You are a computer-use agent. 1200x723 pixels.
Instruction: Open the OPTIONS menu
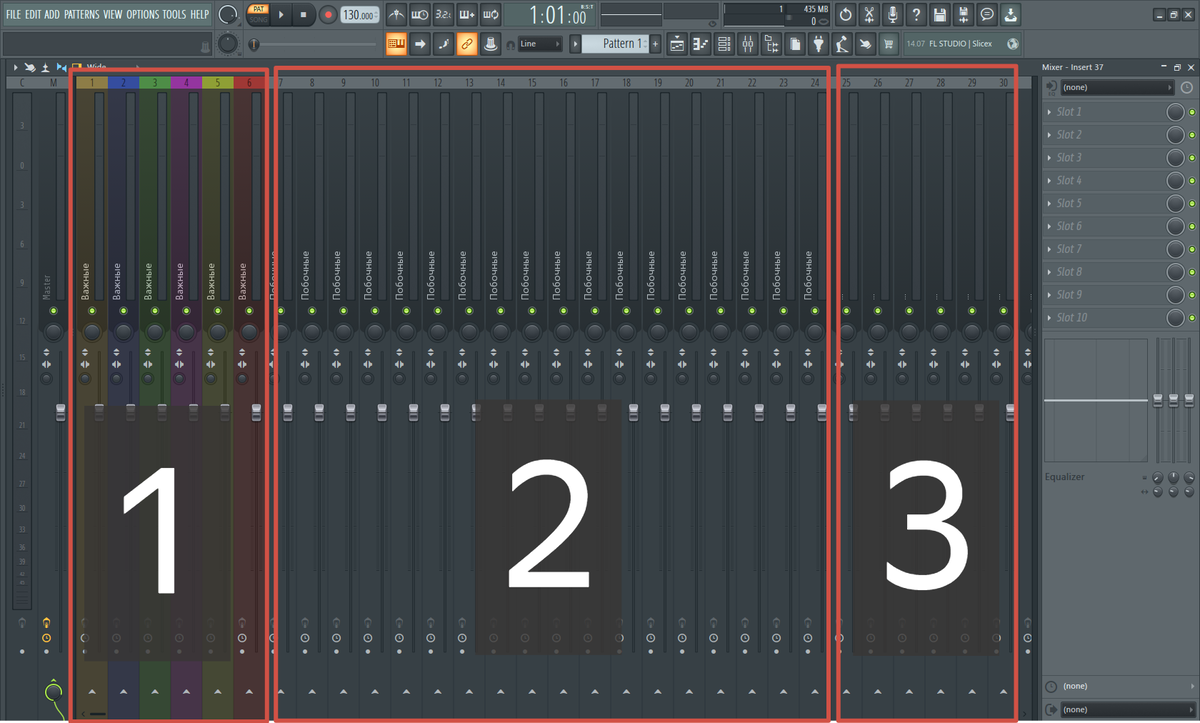[142, 15]
